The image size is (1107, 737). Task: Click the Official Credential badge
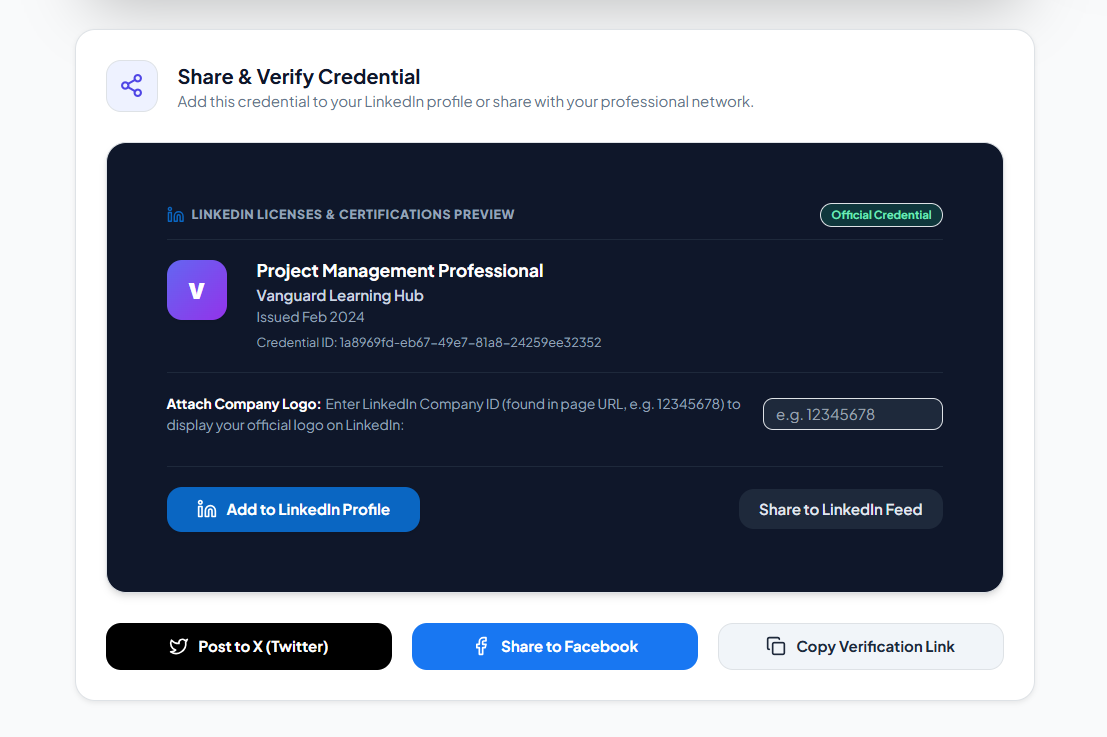(x=881, y=215)
